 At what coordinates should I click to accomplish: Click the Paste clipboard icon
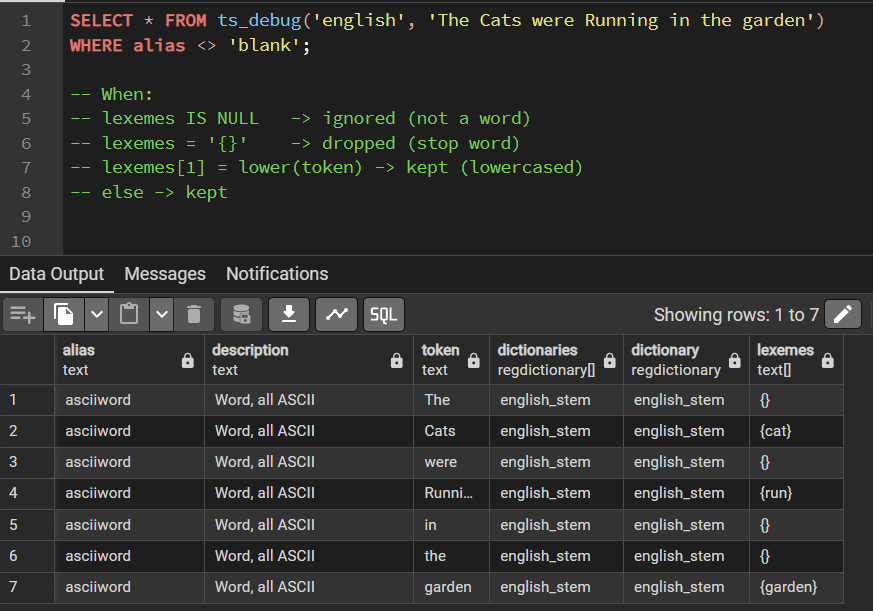[129, 315]
